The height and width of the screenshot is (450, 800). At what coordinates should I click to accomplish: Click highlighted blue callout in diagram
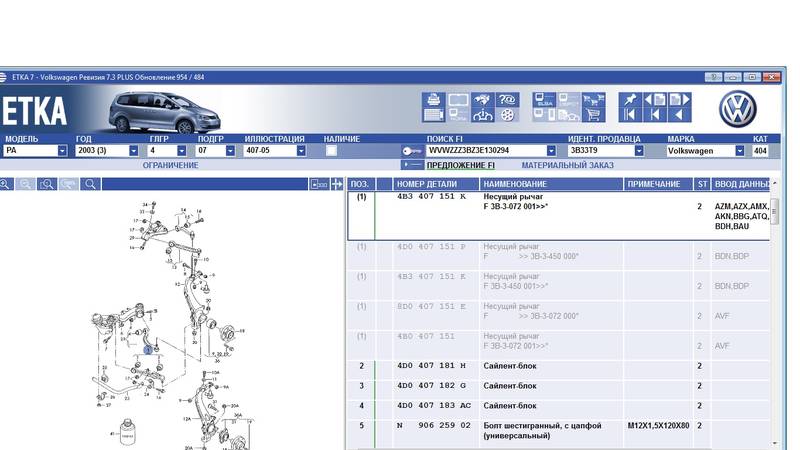click(147, 350)
